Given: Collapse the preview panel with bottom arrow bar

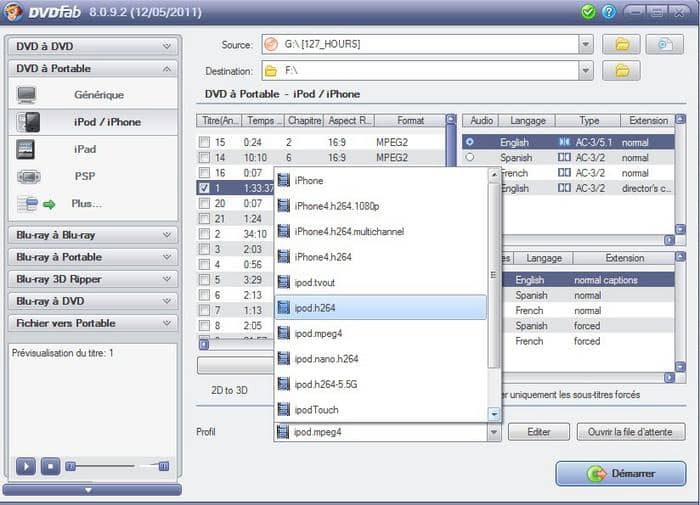Looking at the screenshot, I should 92,490.
